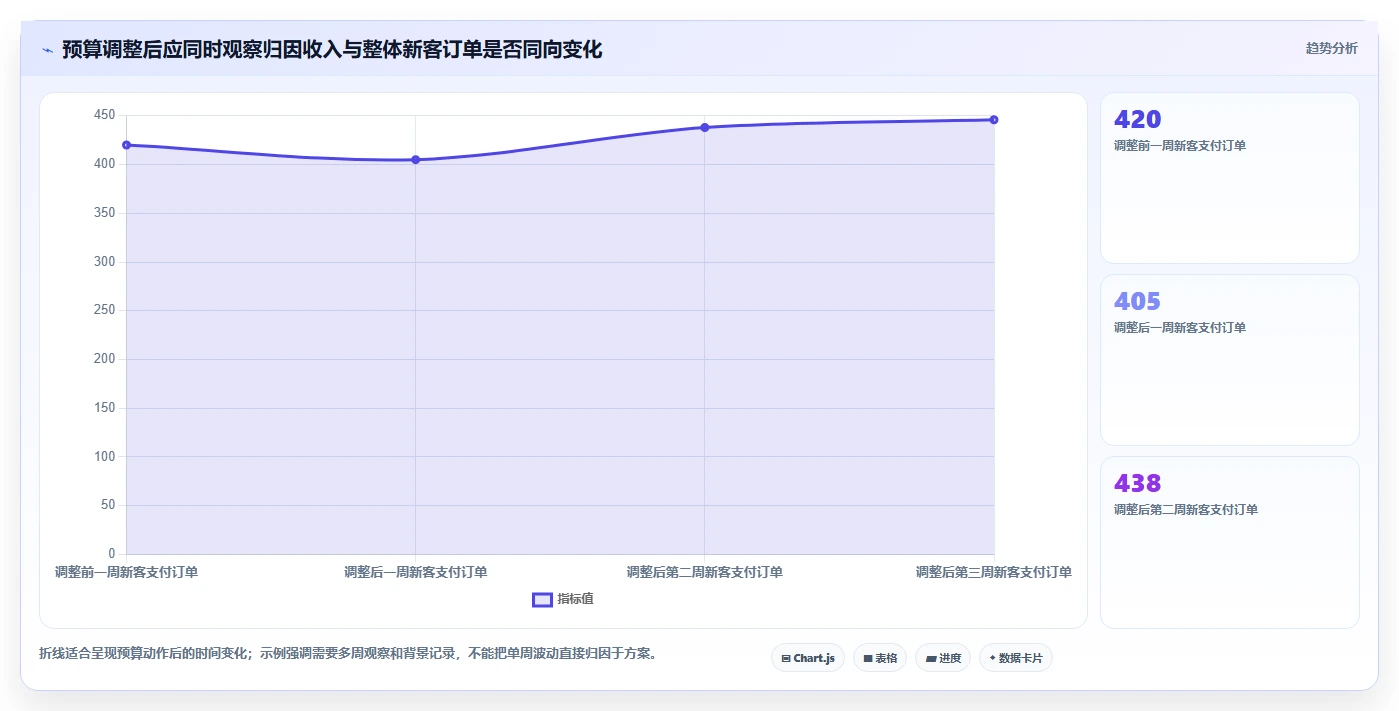The image size is (1399, 711).
Task: Click the data point for 调整后一周新客支付订单
Action: pos(416,160)
